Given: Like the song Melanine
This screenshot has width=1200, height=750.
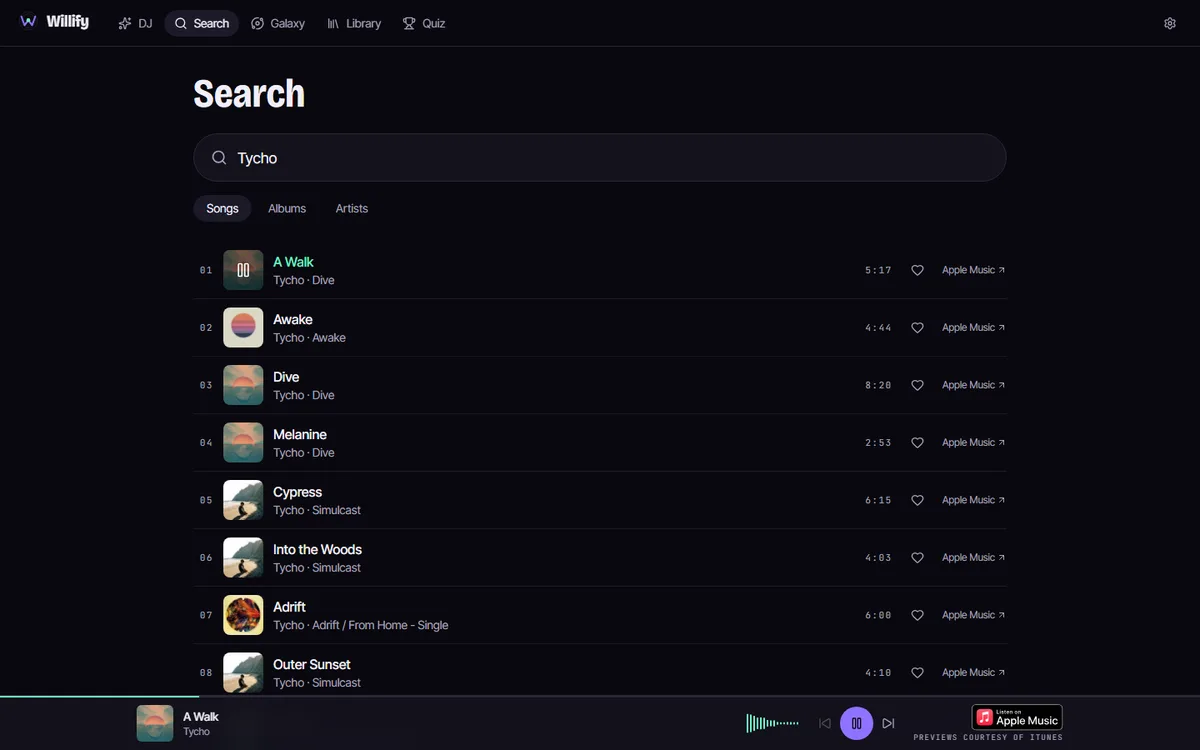Looking at the screenshot, I should pyautogui.click(x=917, y=443).
